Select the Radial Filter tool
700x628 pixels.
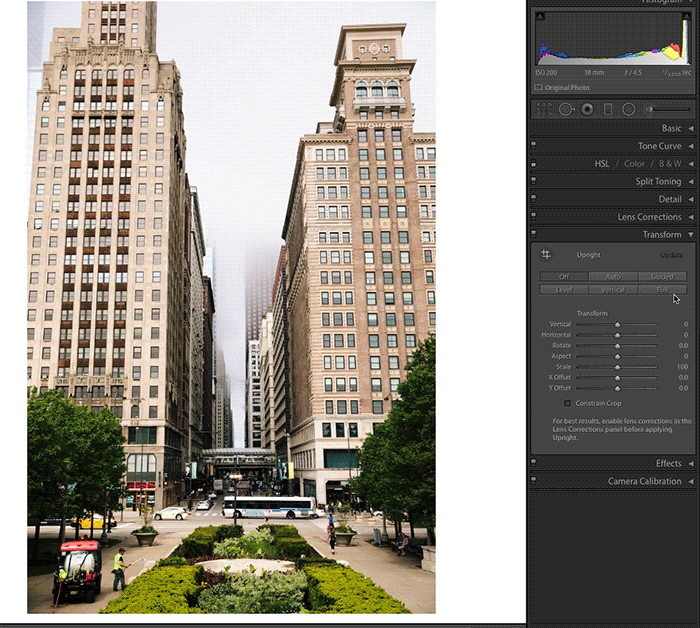tap(629, 109)
